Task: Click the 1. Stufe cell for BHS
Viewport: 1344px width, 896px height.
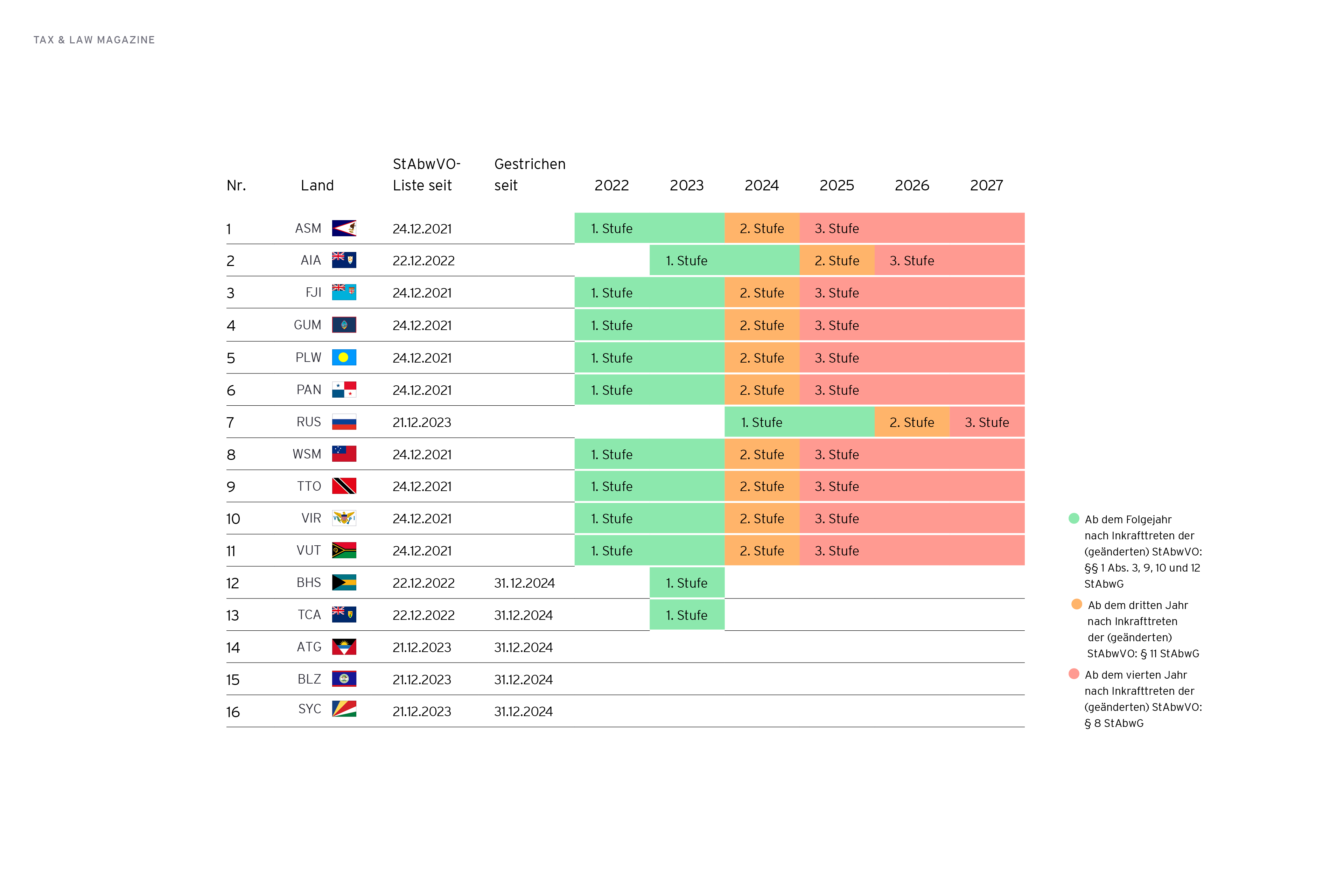Action: pos(687,583)
